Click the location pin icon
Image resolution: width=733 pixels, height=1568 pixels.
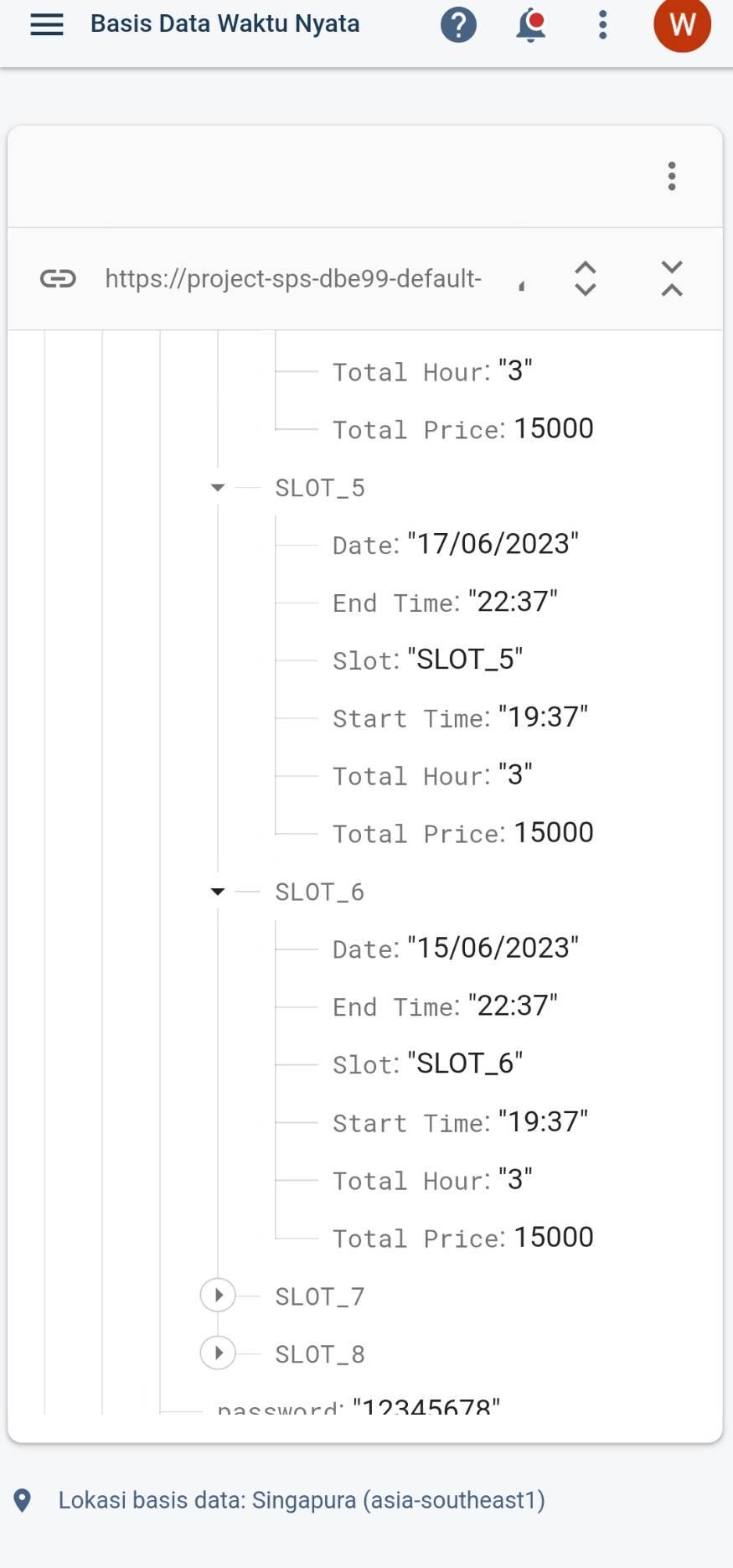[x=23, y=1500]
